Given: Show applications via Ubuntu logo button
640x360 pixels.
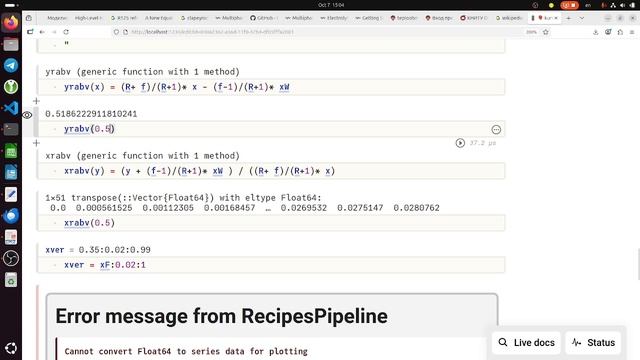Looking at the screenshot, I should 11,348.
